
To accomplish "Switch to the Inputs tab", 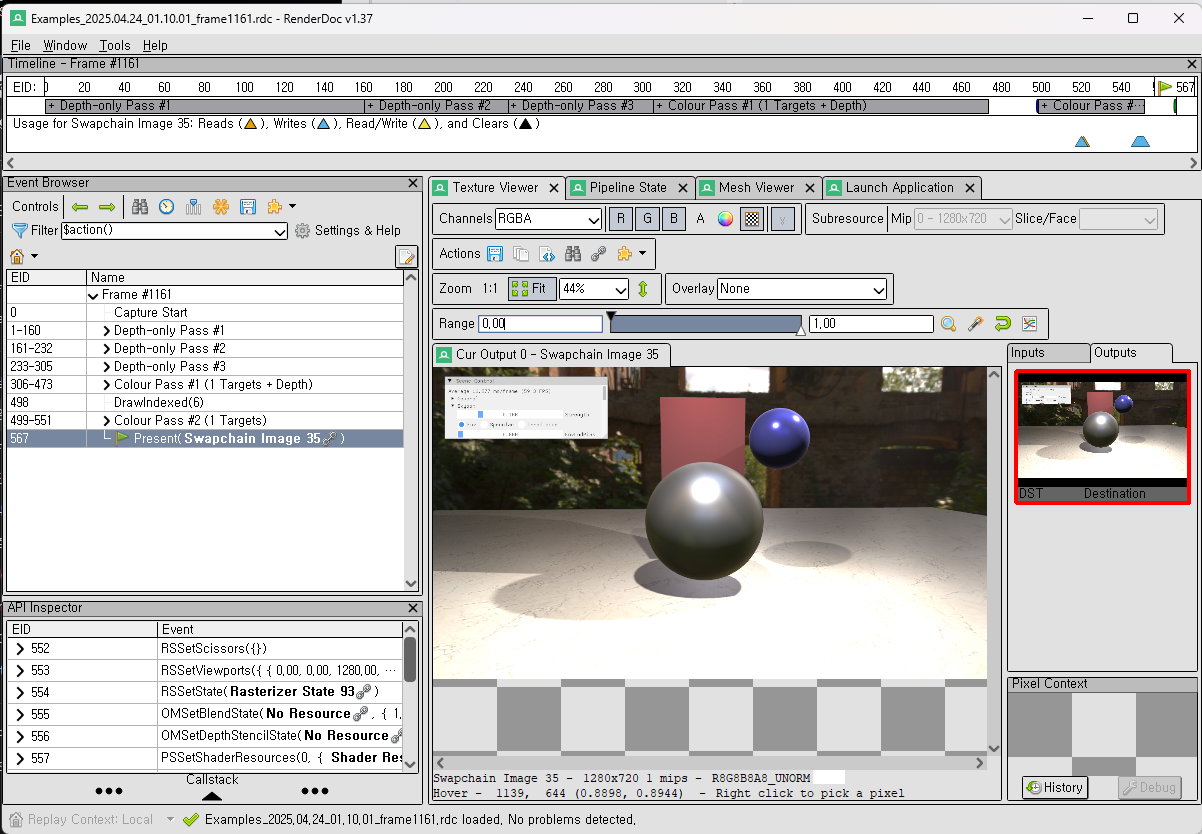I will pos(1049,353).
